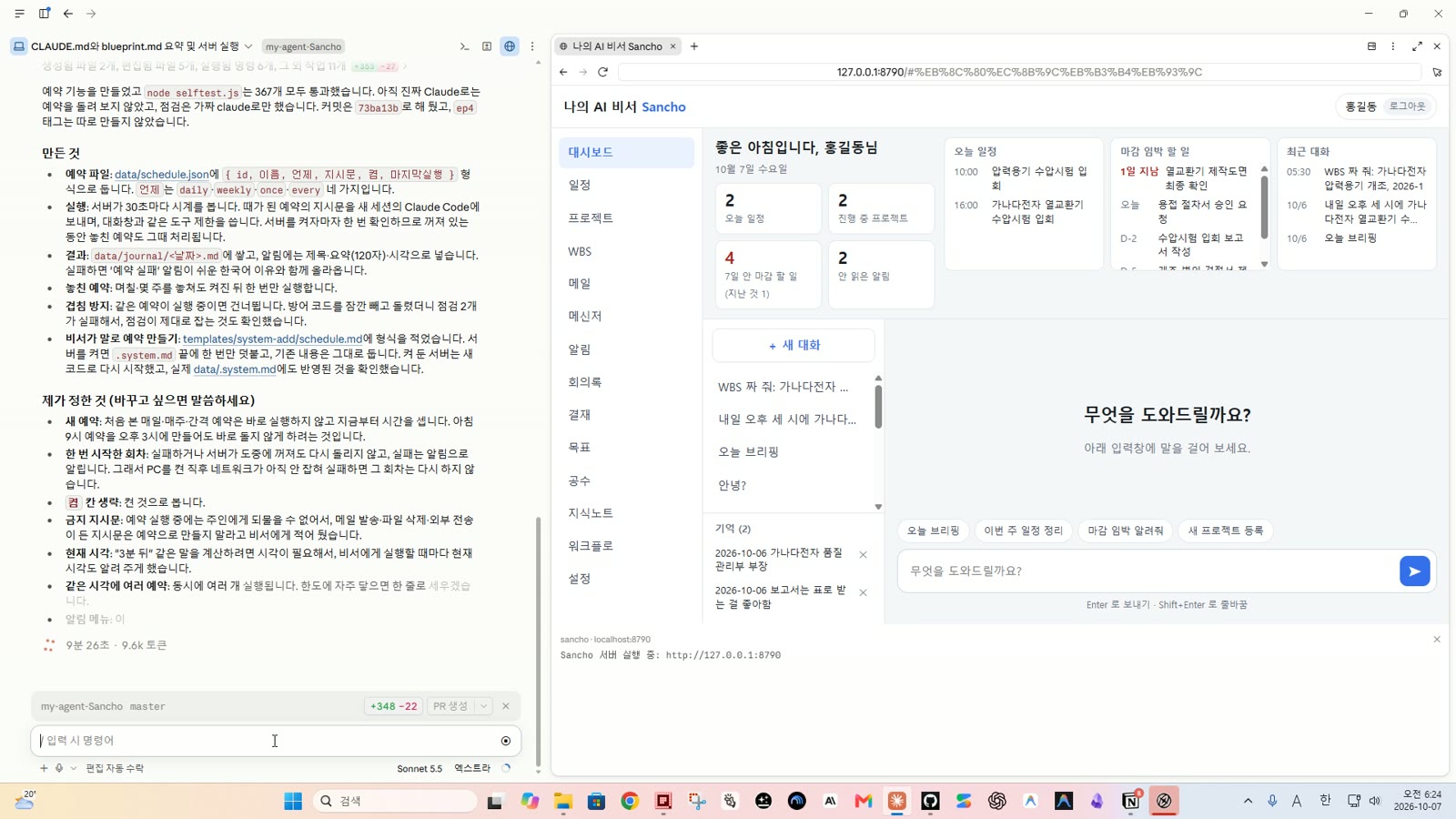Click the stop/record circle in the command input
The height and width of the screenshot is (819, 1456).
tap(506, 741)
